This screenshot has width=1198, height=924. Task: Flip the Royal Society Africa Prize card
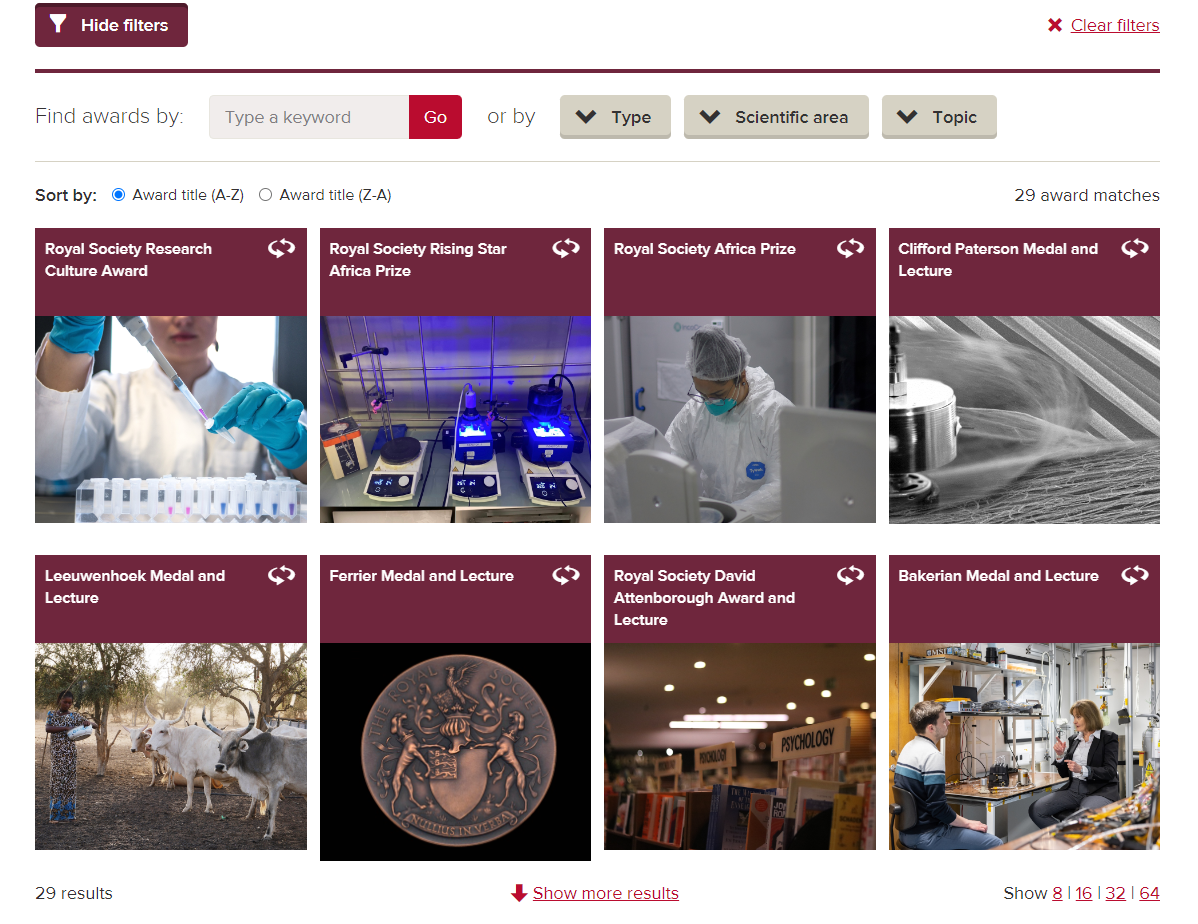click(x=850, y=248)
